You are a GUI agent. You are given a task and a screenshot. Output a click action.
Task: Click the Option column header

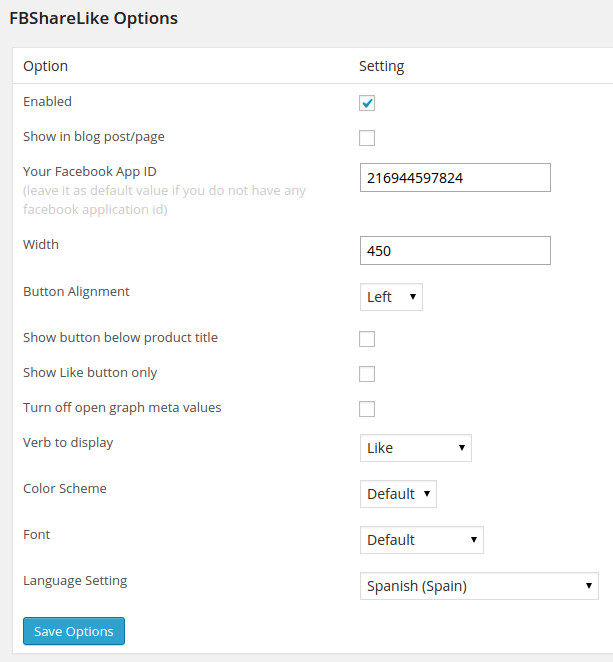[46, 66]
